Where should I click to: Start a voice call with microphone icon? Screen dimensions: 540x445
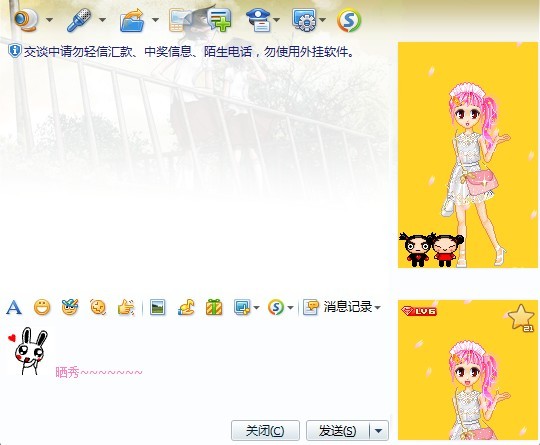(80, 20)
